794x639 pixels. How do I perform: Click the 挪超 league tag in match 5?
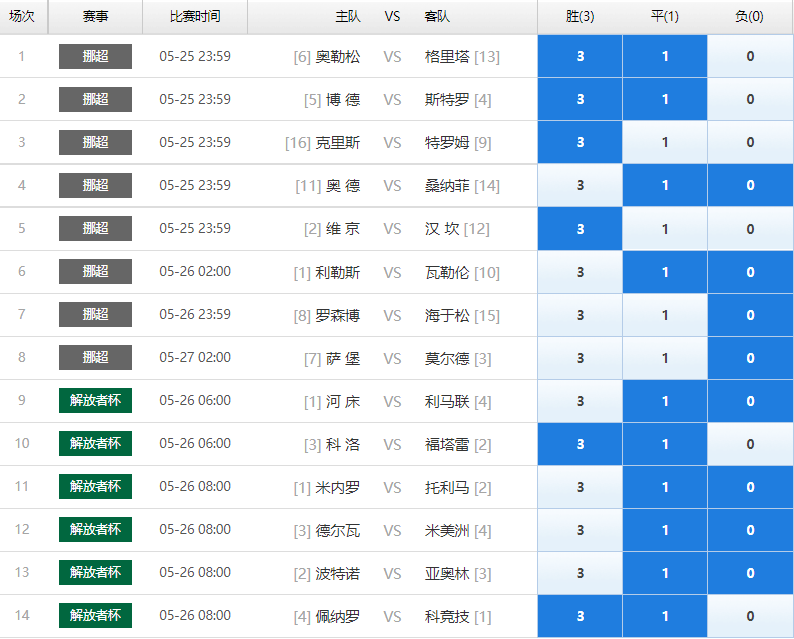click(95, 228)
